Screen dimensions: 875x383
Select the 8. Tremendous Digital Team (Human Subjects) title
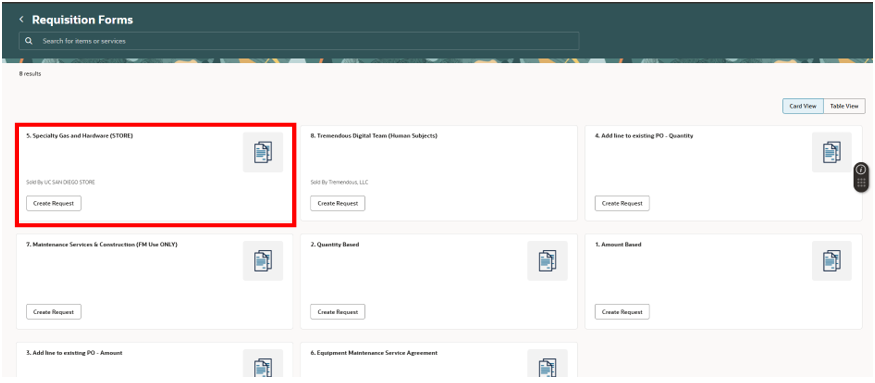point(374,136)
